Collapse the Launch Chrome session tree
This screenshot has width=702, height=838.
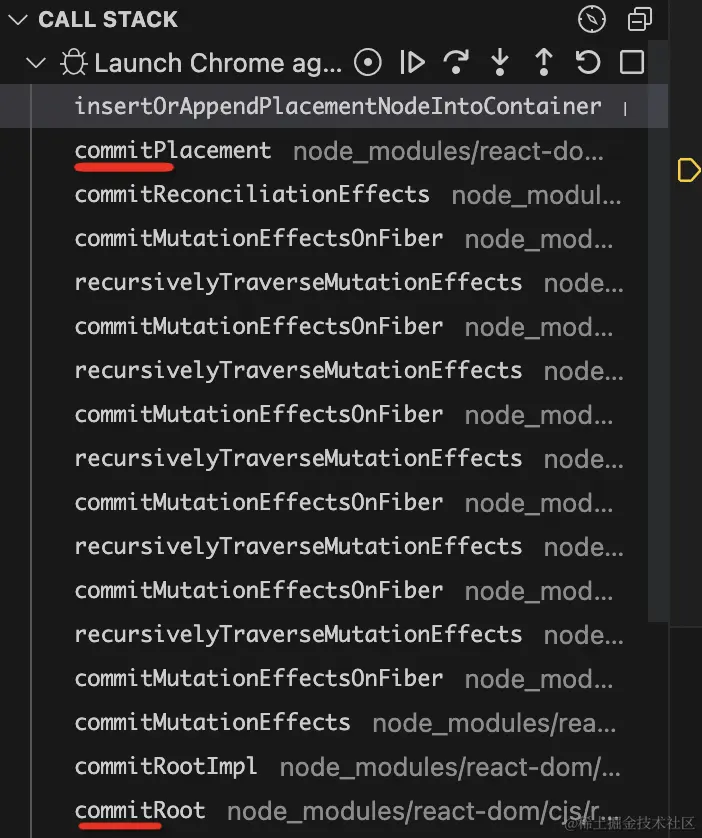pyautogui.click(x=36, y=63)
